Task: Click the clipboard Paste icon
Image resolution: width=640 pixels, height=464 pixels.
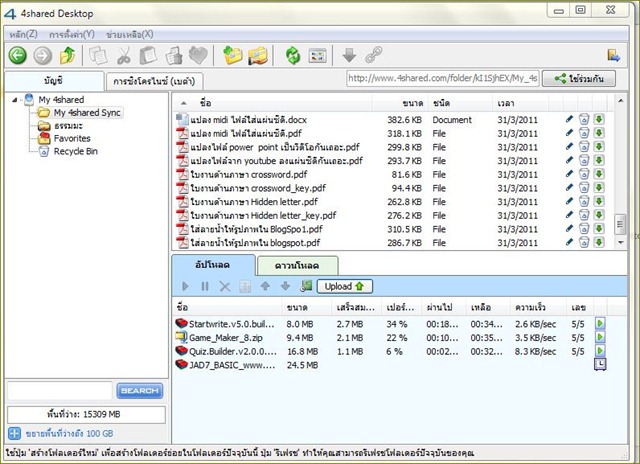Action: [x=148, y=56]
